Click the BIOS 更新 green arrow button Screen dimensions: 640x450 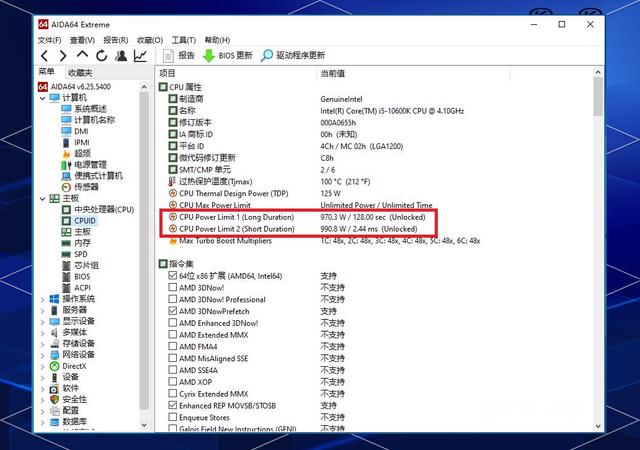(227, 56)
